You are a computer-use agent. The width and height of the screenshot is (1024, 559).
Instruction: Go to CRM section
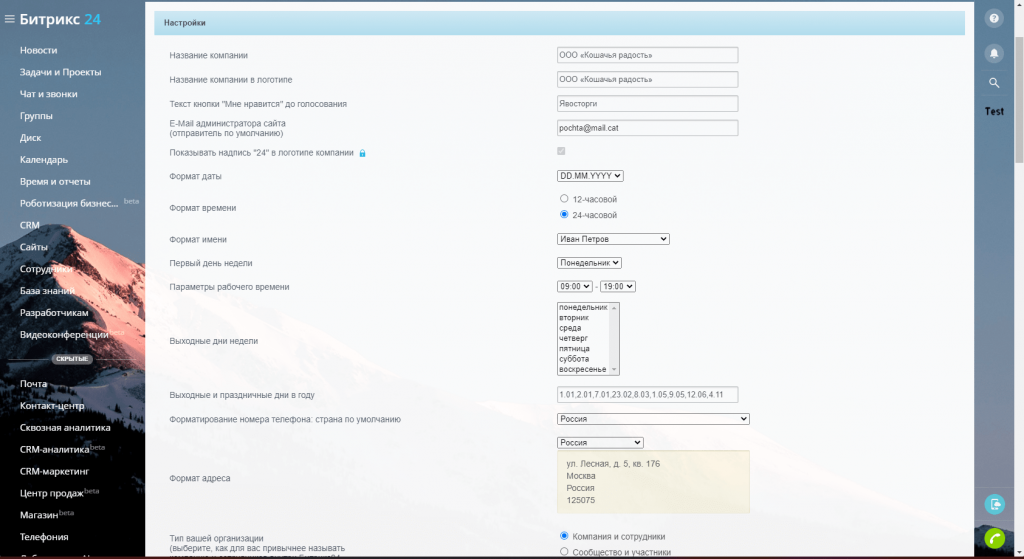(x=29, y=225)
